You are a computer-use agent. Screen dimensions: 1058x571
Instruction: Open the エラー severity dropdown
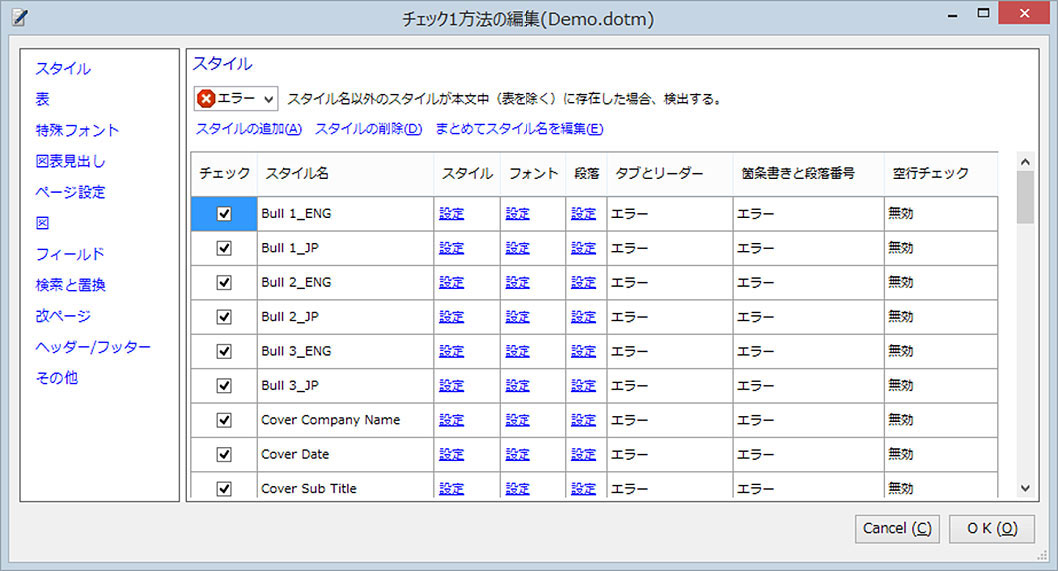coord(236,99)
